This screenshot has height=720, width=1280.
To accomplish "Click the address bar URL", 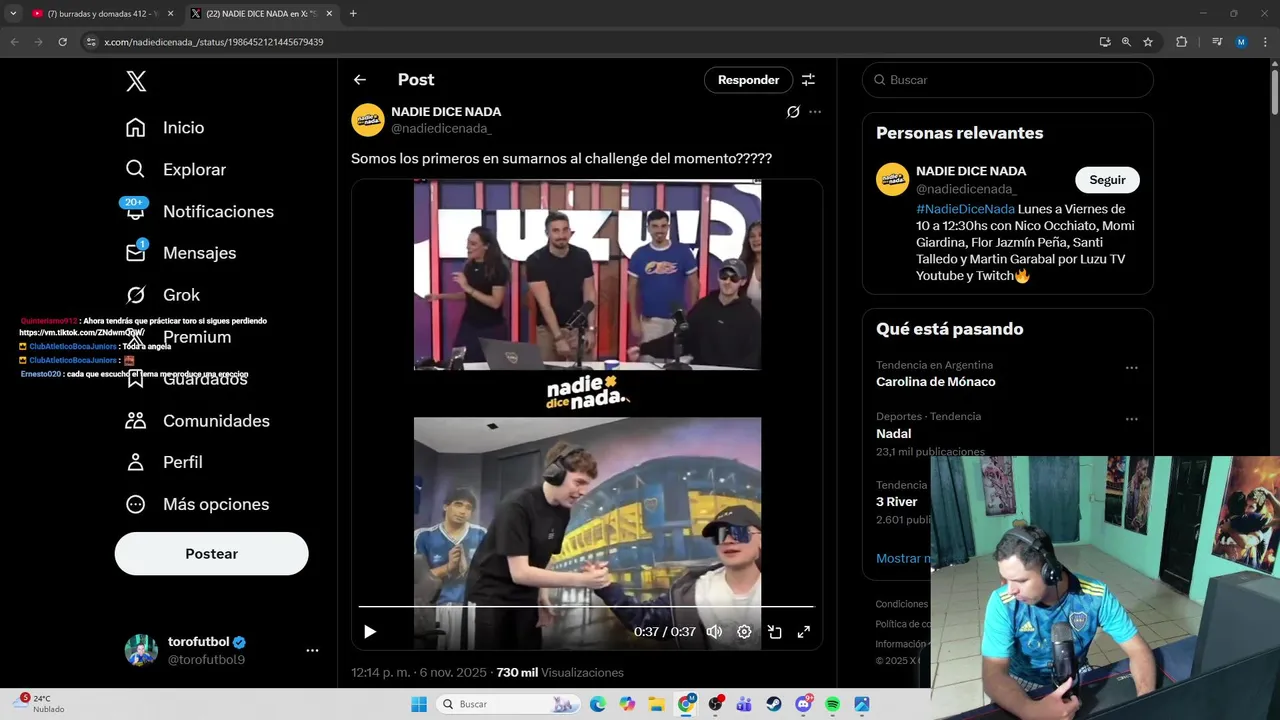I will click(214, 42).
